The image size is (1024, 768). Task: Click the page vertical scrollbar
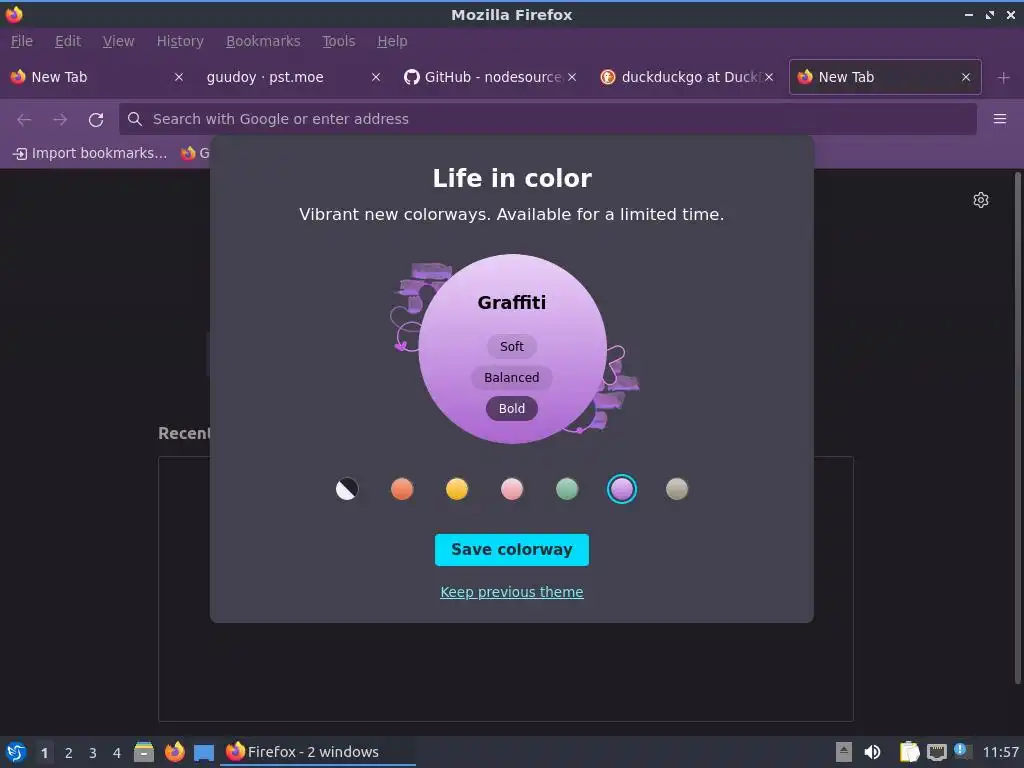1017,428
